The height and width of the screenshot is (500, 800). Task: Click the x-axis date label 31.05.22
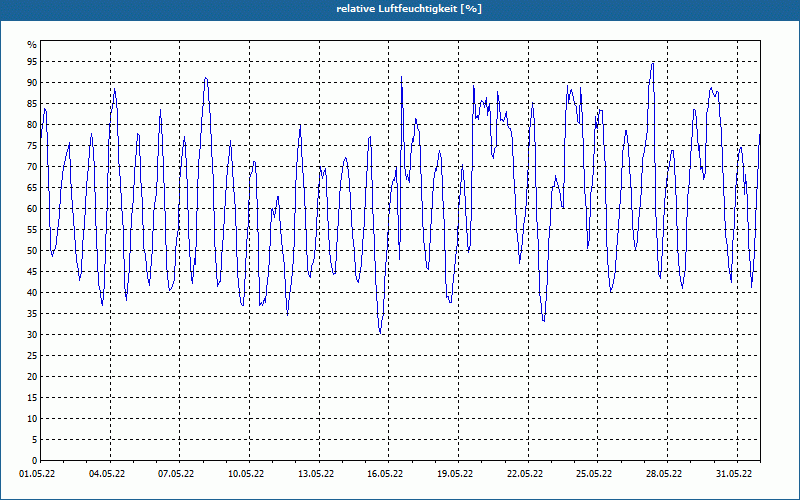[x=734, y=474]
